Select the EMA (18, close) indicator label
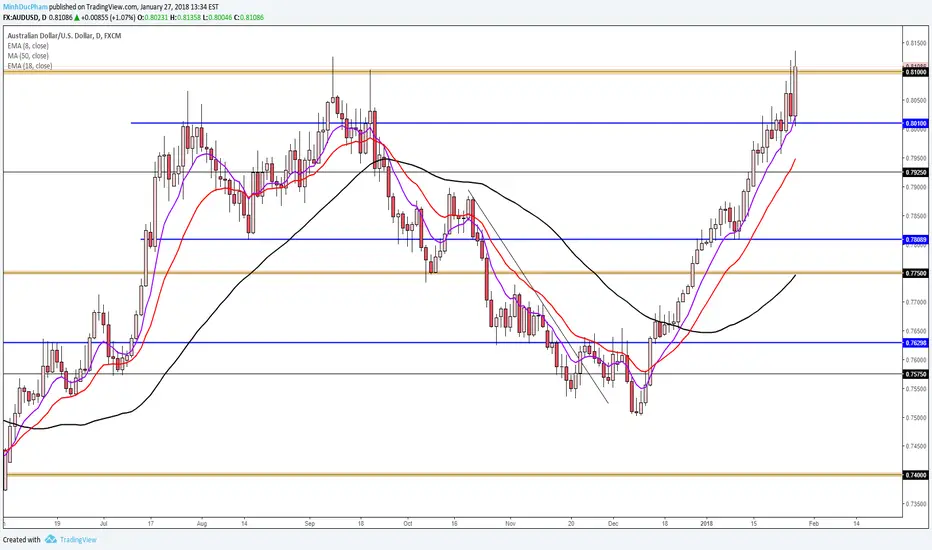The height and width of the screenshot is (550, 932). tap(30, 66)
